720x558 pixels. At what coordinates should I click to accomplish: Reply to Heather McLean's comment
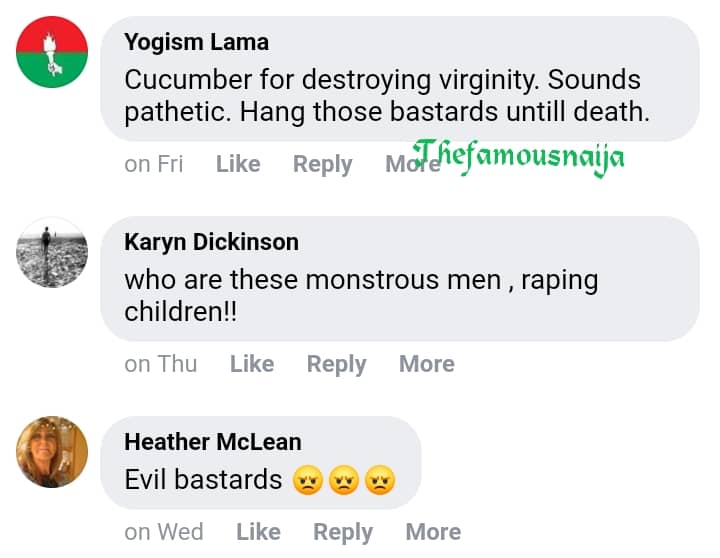(x=343, y=532)
